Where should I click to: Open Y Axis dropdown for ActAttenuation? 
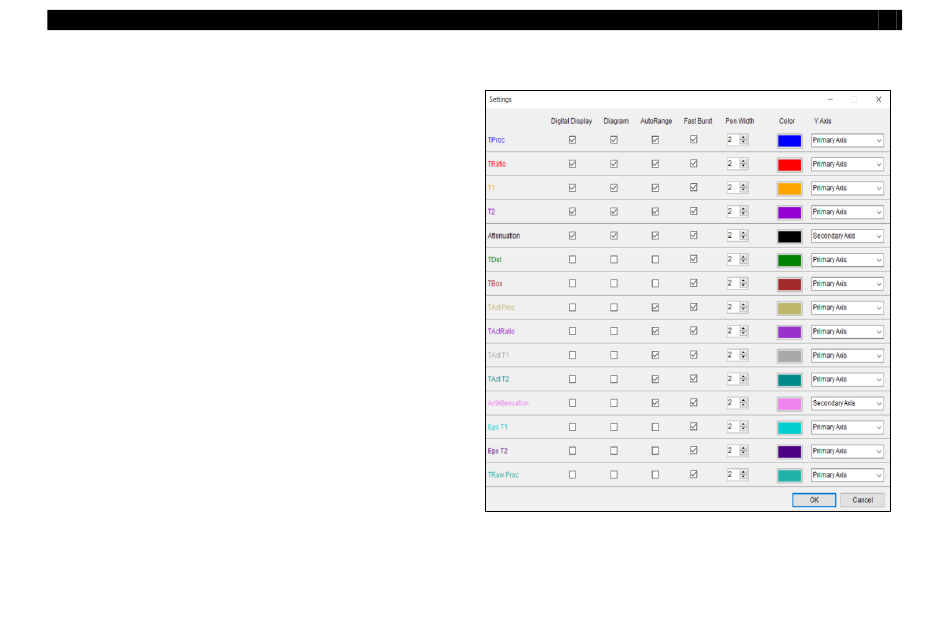pyautogui.click(x=847, y=403)
